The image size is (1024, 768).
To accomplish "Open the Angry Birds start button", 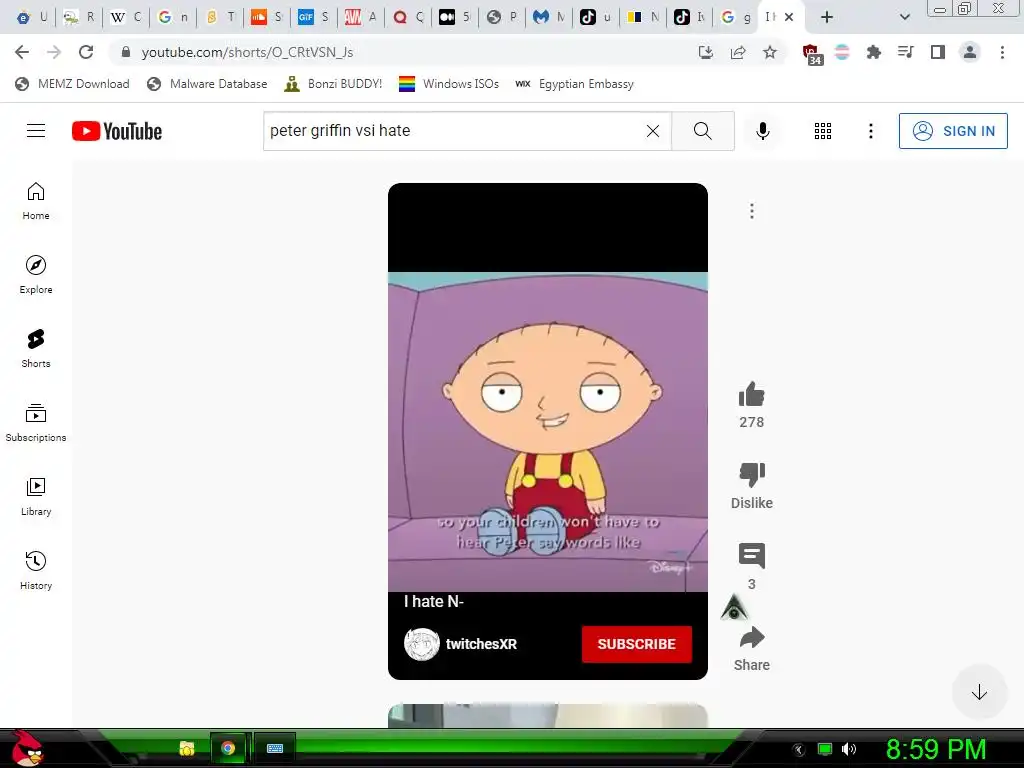I will (x=27, y=748).
